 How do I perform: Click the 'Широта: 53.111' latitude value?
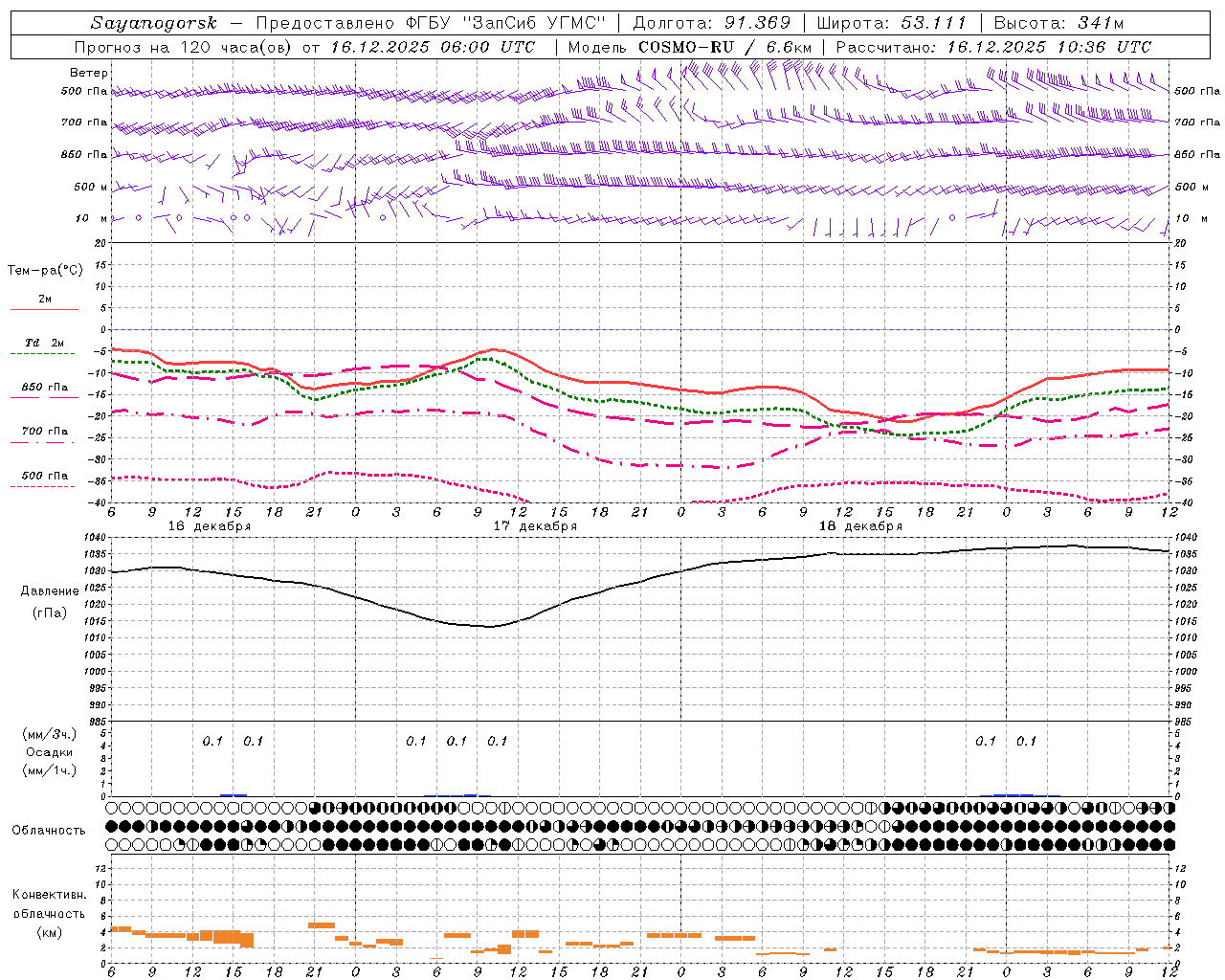coord(892,23)
